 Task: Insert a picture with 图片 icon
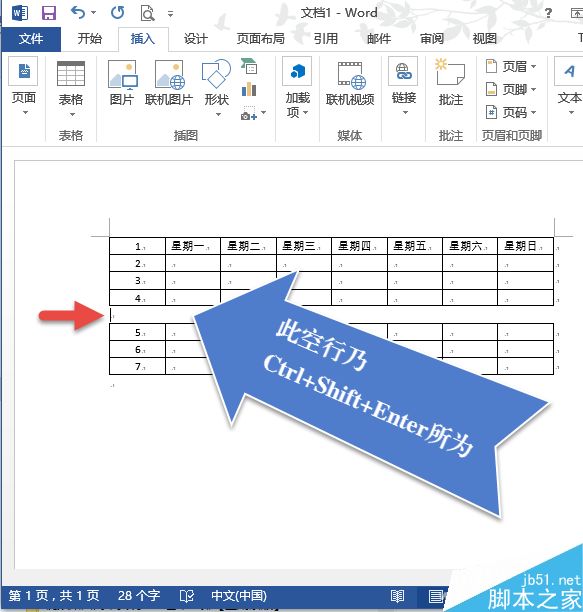(122, 75)
